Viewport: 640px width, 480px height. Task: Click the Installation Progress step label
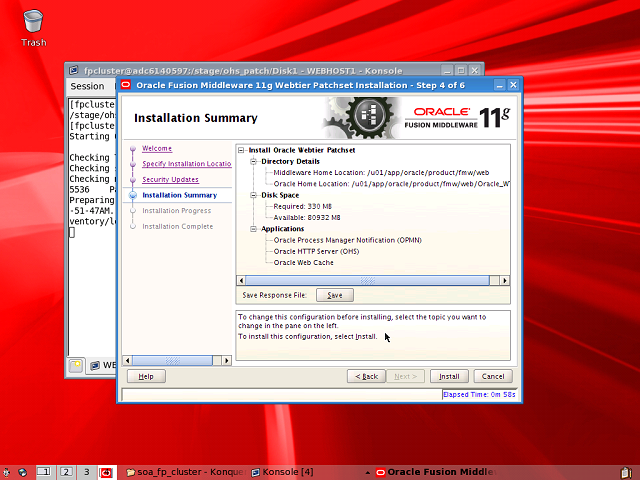point(177,211)
